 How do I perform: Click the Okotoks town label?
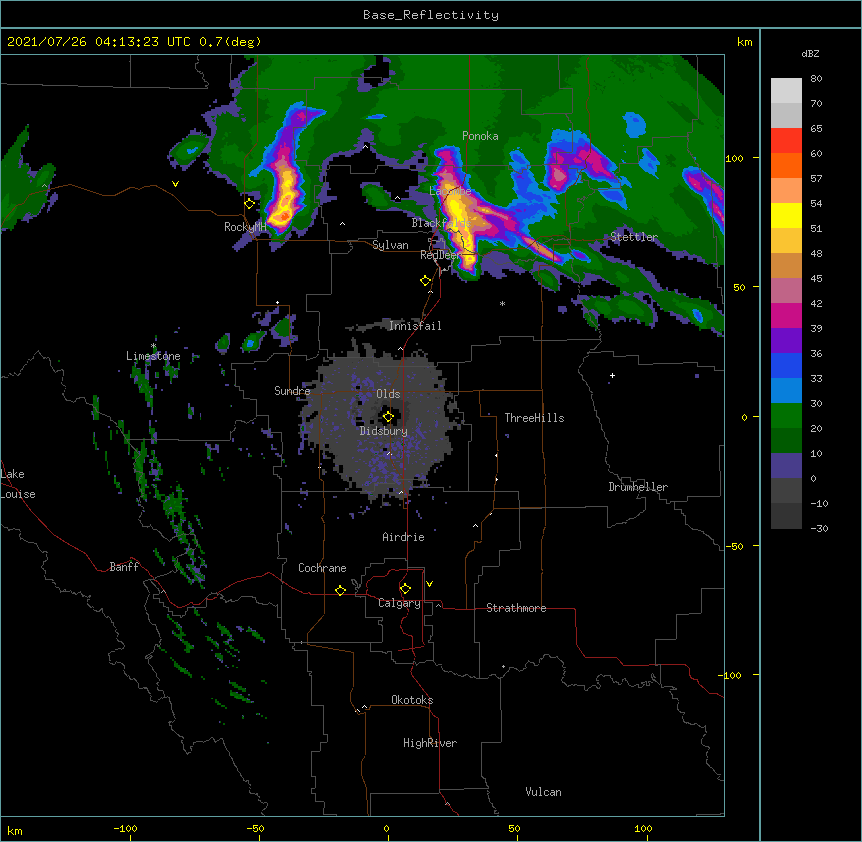(x=412, y=700)
